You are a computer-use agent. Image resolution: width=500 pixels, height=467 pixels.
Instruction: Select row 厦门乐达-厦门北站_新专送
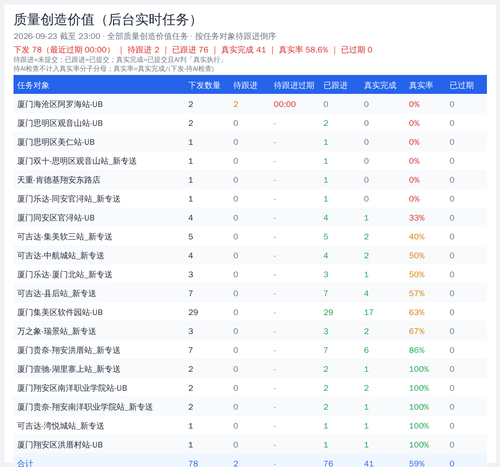click(250, 274)
